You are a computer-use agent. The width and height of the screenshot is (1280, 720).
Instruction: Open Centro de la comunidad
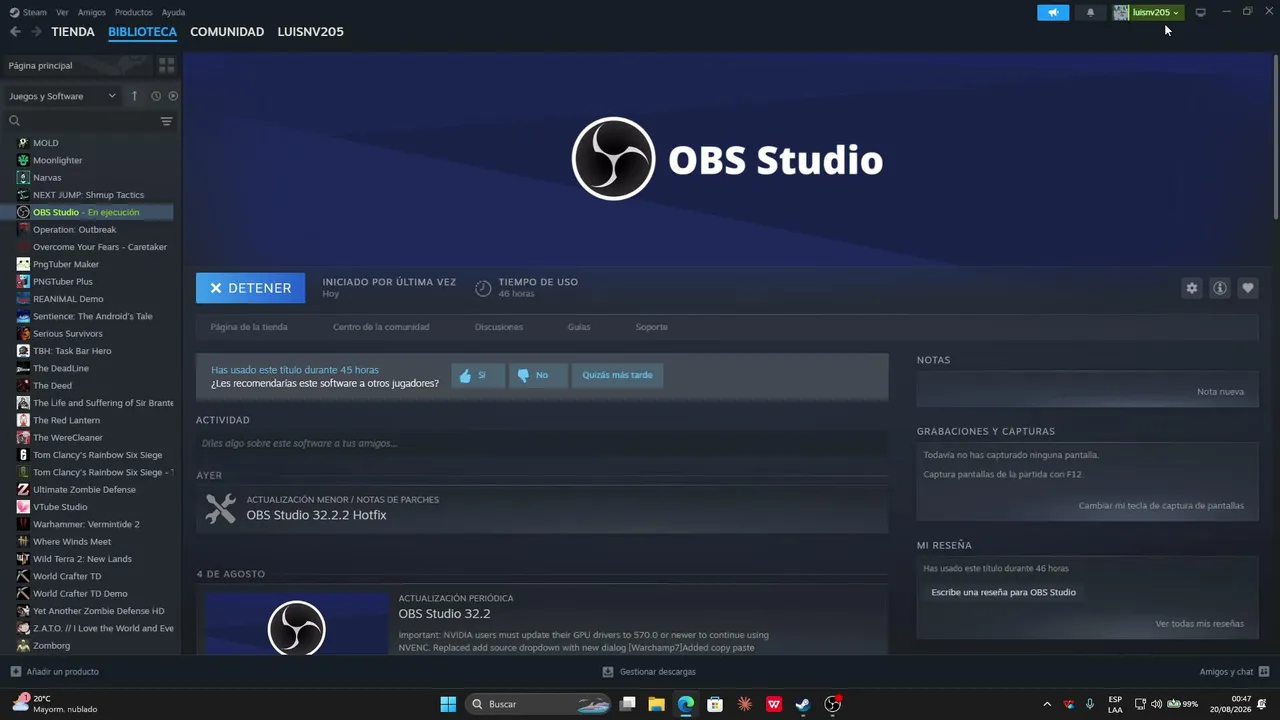(x=381, y=327)
